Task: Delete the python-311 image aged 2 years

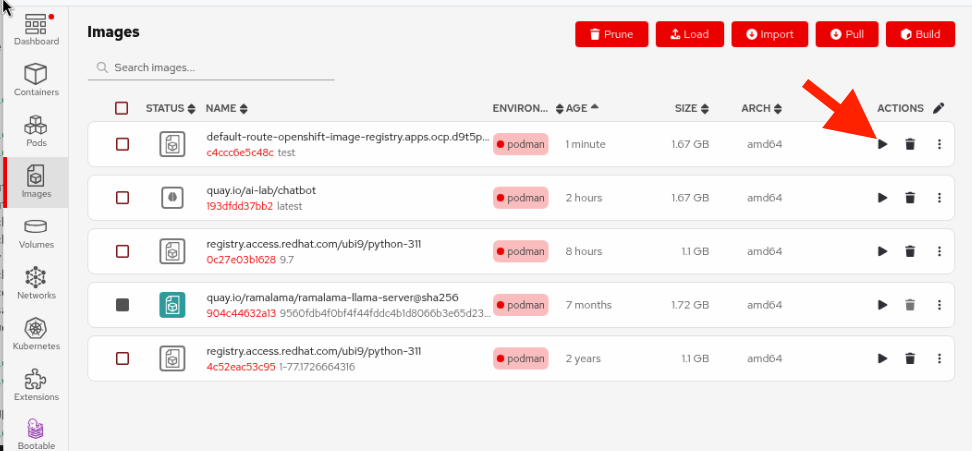Action: [x=910, y=358]
